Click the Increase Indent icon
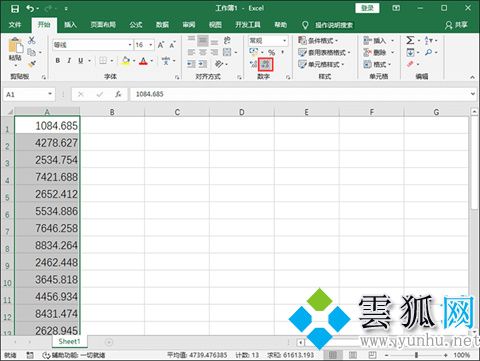The image size is (480, 361). (x=203, y=64)
